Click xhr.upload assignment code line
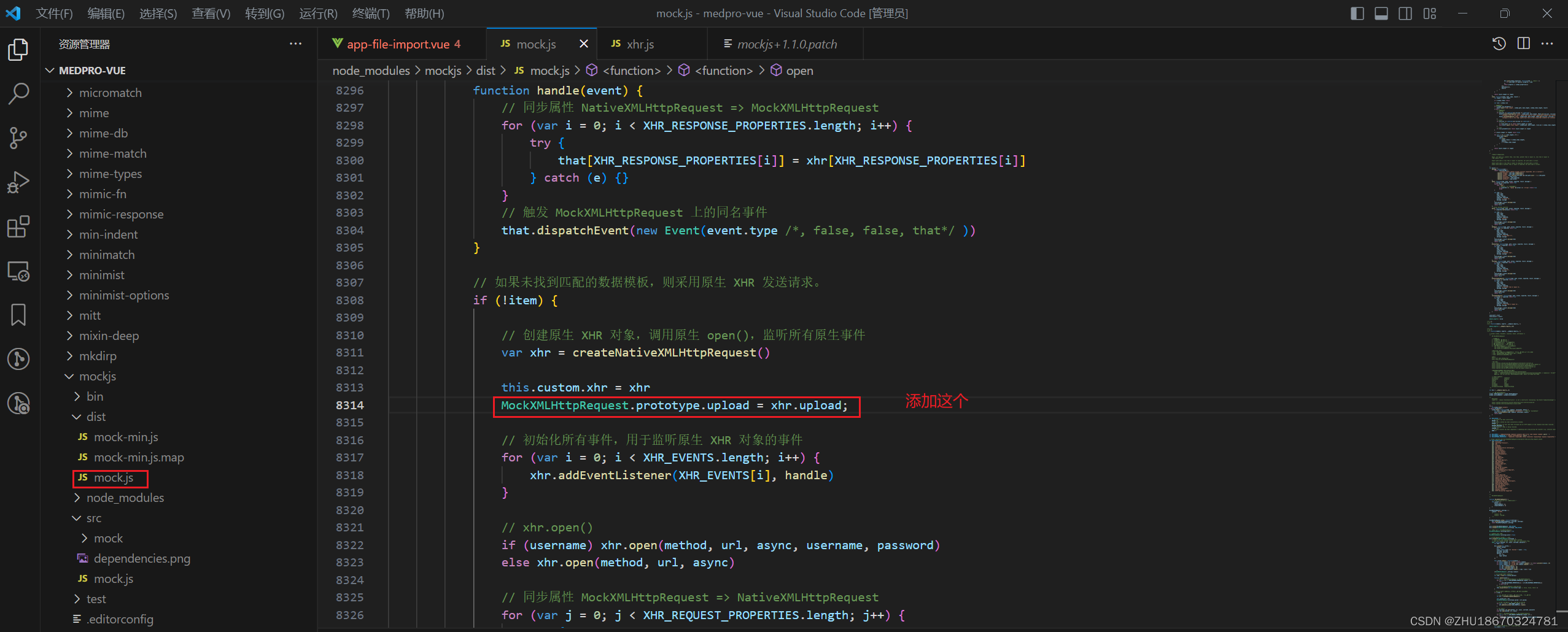The height and width of the screenshot is (632, 1568). point(674,406)
